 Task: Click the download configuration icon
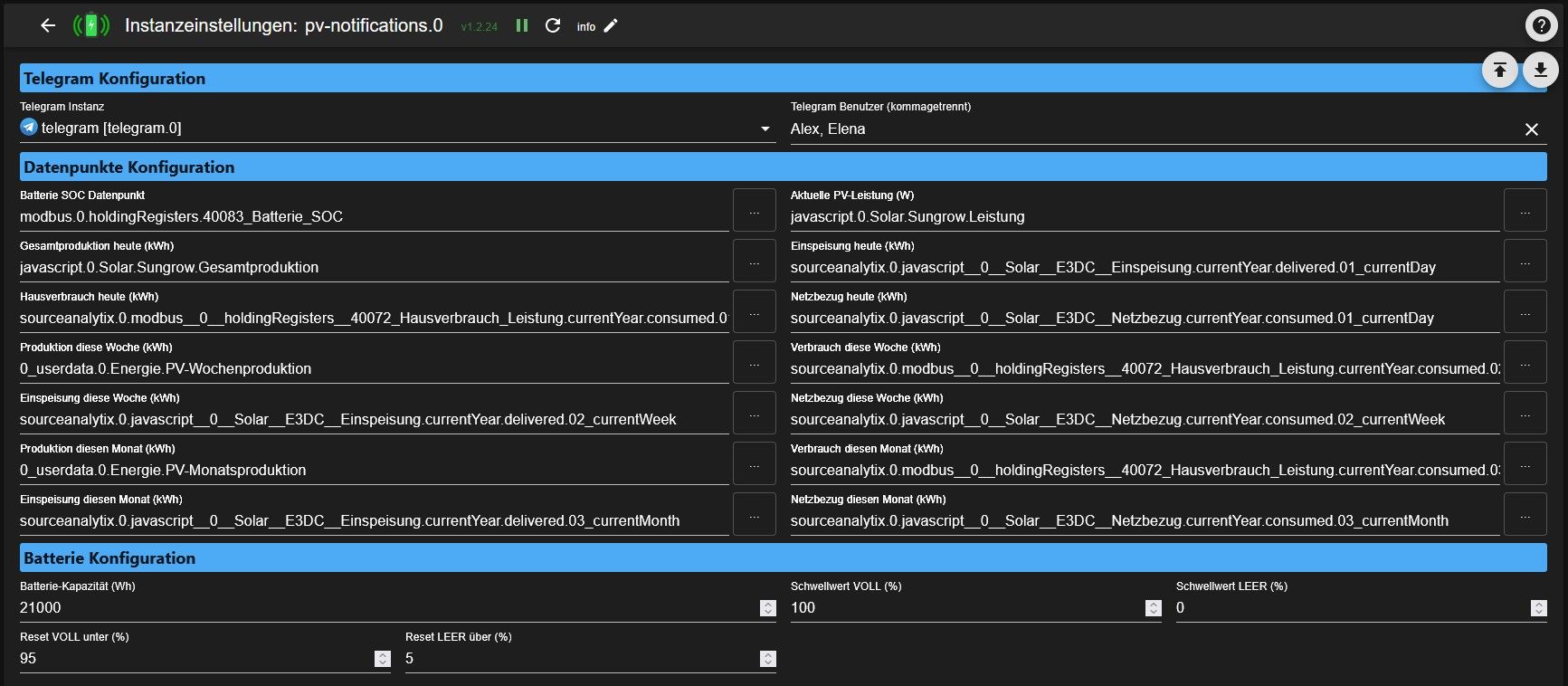(x=1540, y=70)
